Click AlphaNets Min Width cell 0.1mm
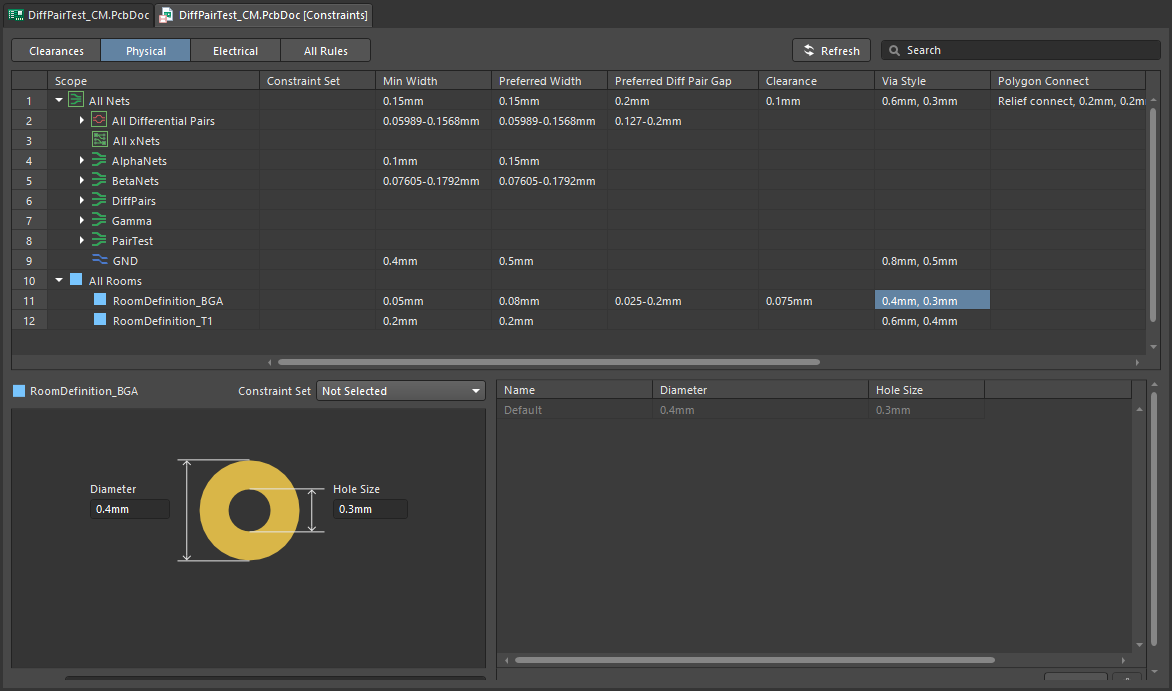The image size is (1172, 691). 434,161
